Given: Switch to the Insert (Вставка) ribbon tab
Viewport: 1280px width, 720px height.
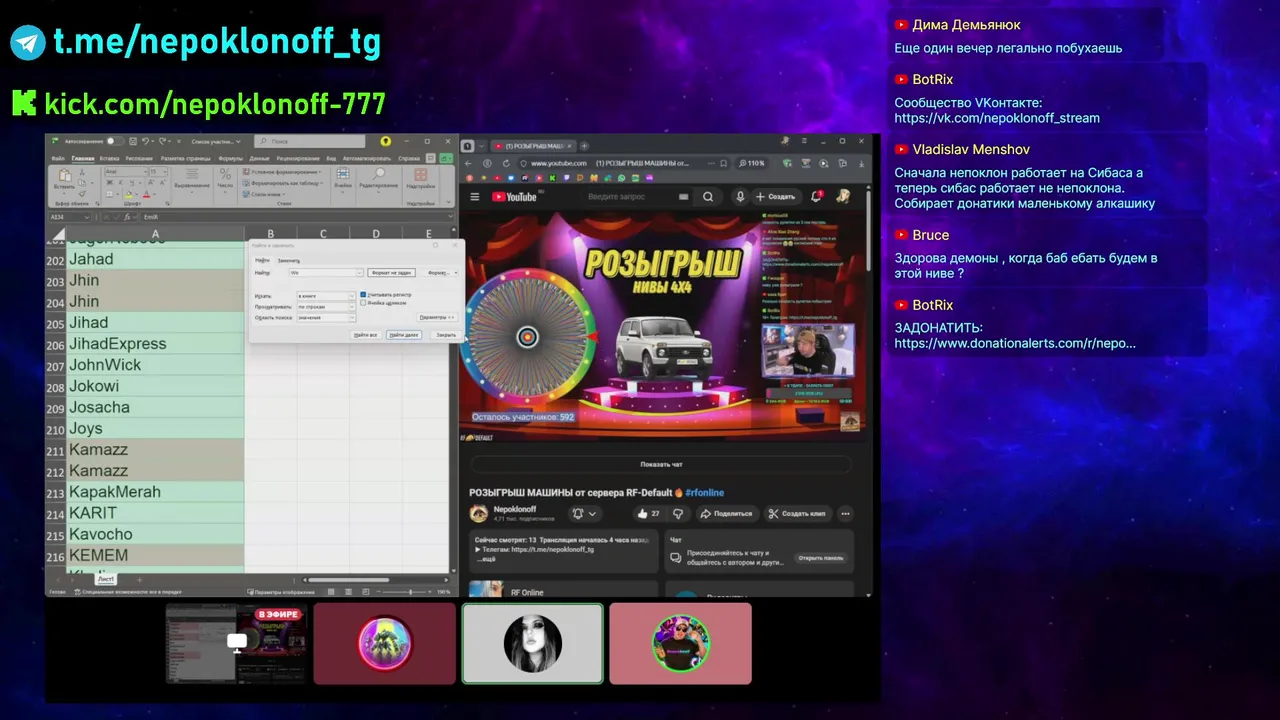Looking at the screenshot, I should [x=109, y=159].
